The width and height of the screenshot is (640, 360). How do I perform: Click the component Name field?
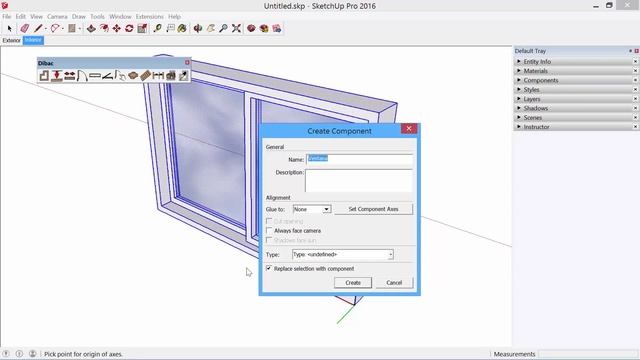click(x=360, y=159)
